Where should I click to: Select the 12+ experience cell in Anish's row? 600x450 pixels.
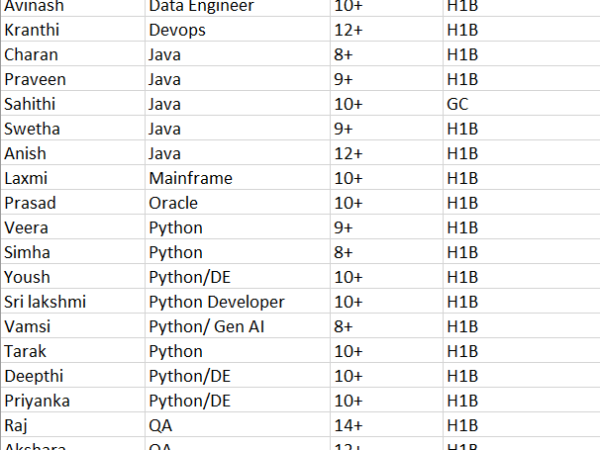348,153
